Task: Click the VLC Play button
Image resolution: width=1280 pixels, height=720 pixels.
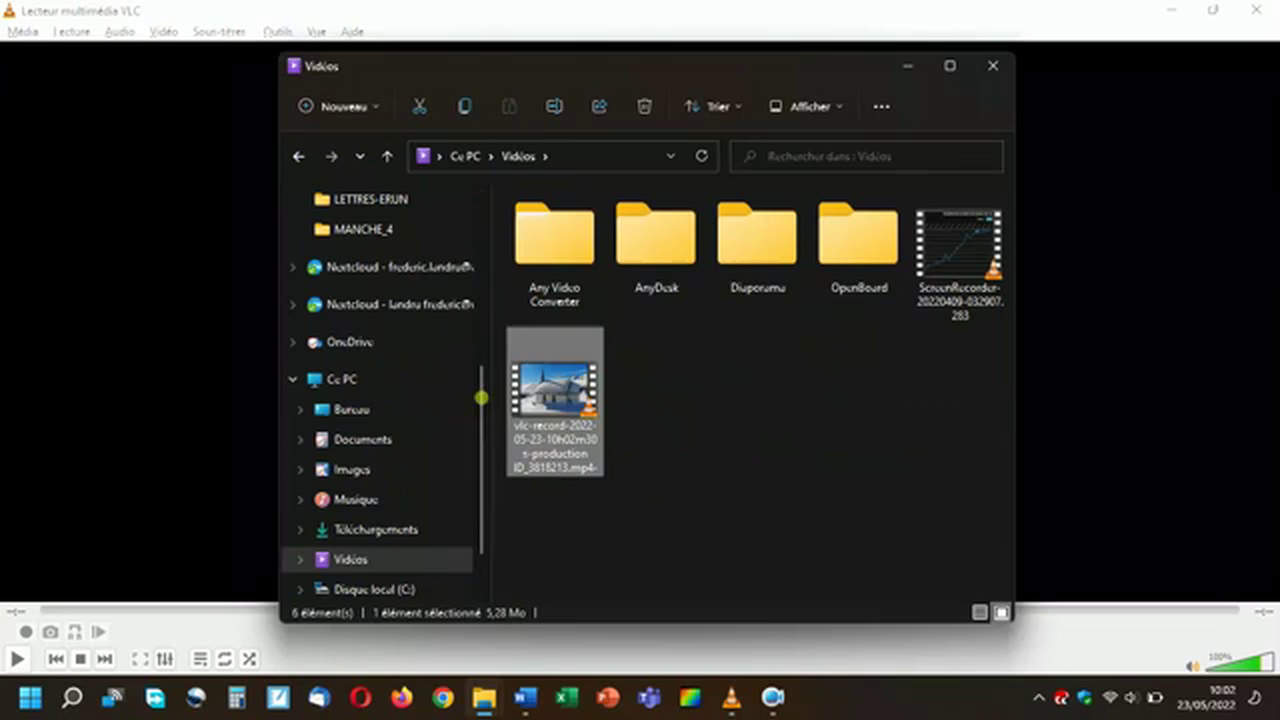Action: tap(17, 659)
